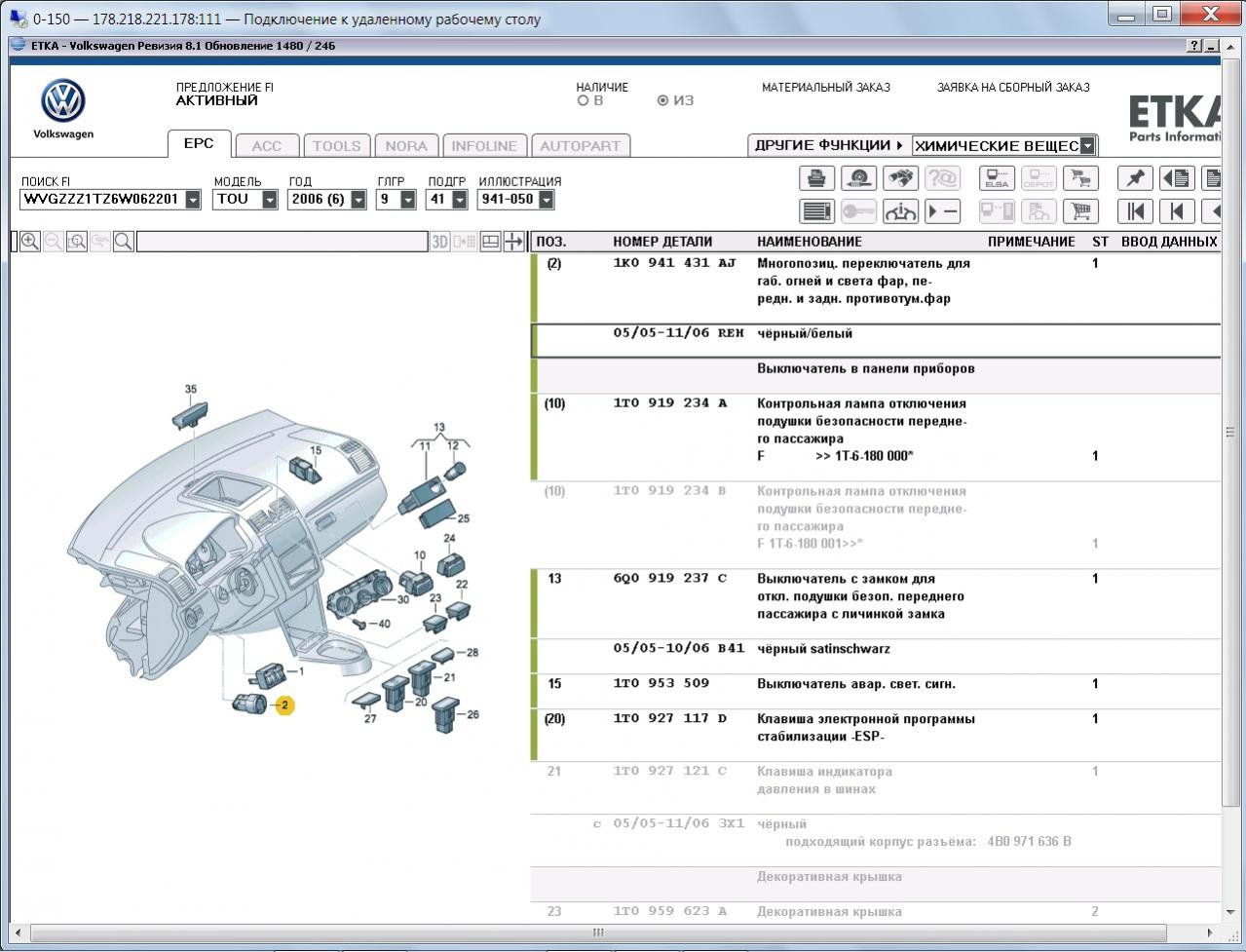Open the parts list view icon
The image size is (1246, 952).
point(817,210)
